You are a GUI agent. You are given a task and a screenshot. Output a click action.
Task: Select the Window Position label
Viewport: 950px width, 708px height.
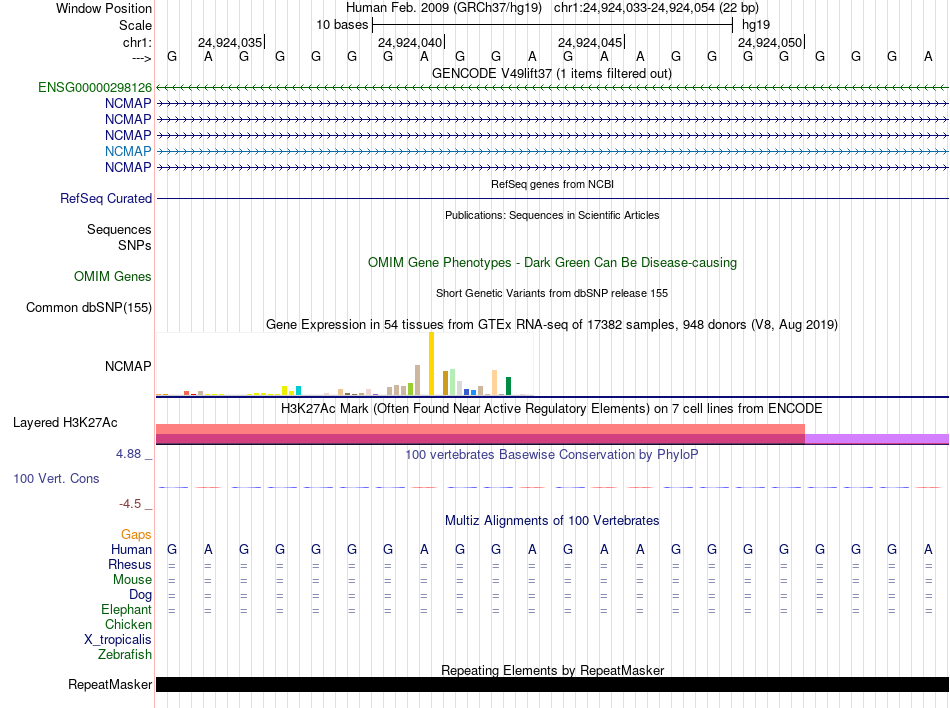point(104,8)
